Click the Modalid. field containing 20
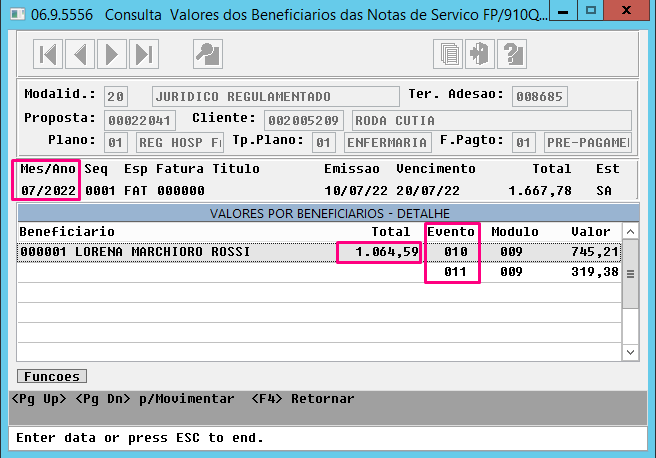The width and height of the screenshot is (656, 458). (x=116, y=97)
